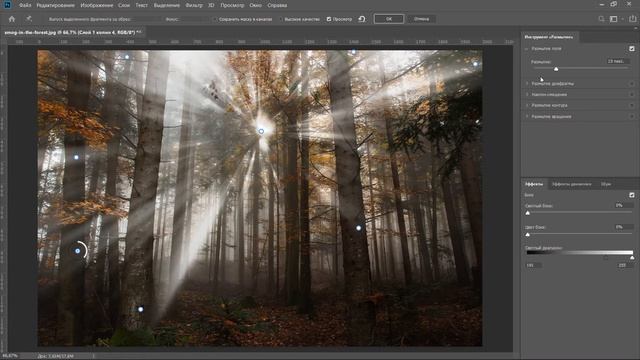Open the Справка menu
The image size is (640, 360).
[x=277, y=5]
